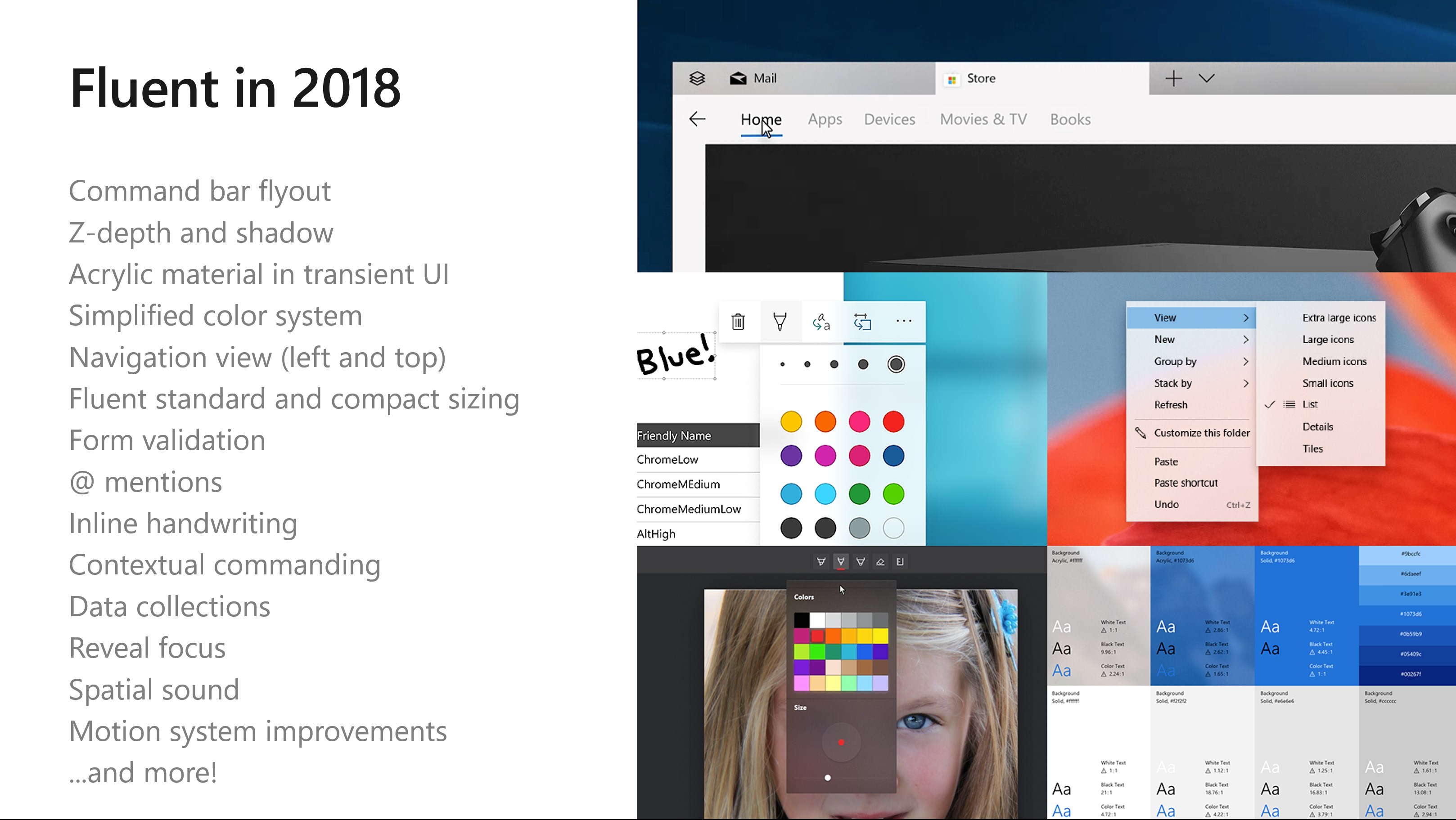Click the delete/trash icon in toolbar

pos(739,322)
